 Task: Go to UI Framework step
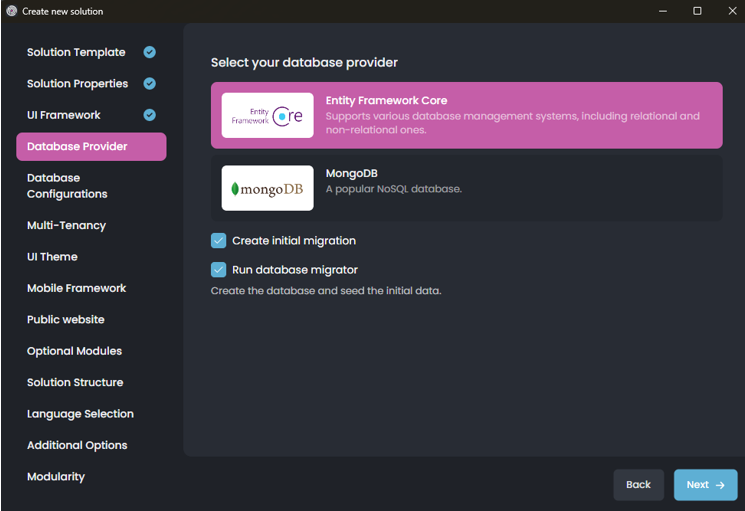pos(91,115)
